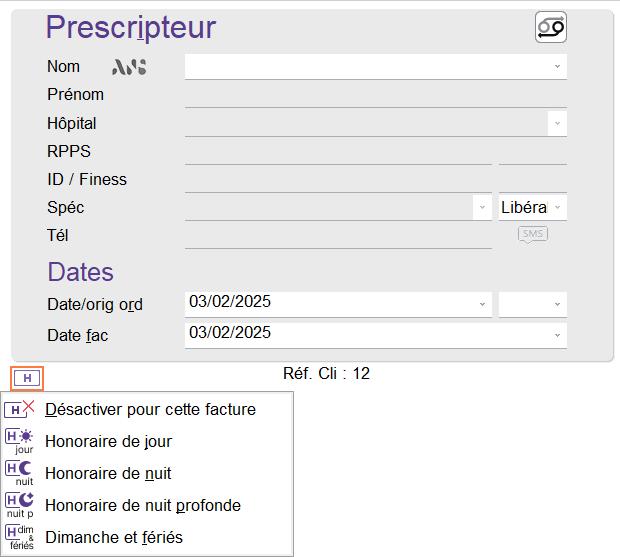This screenshot has width=620, height=557.
Task: Expand the Spéc specialty dropdown
Action: coord(482,208)
